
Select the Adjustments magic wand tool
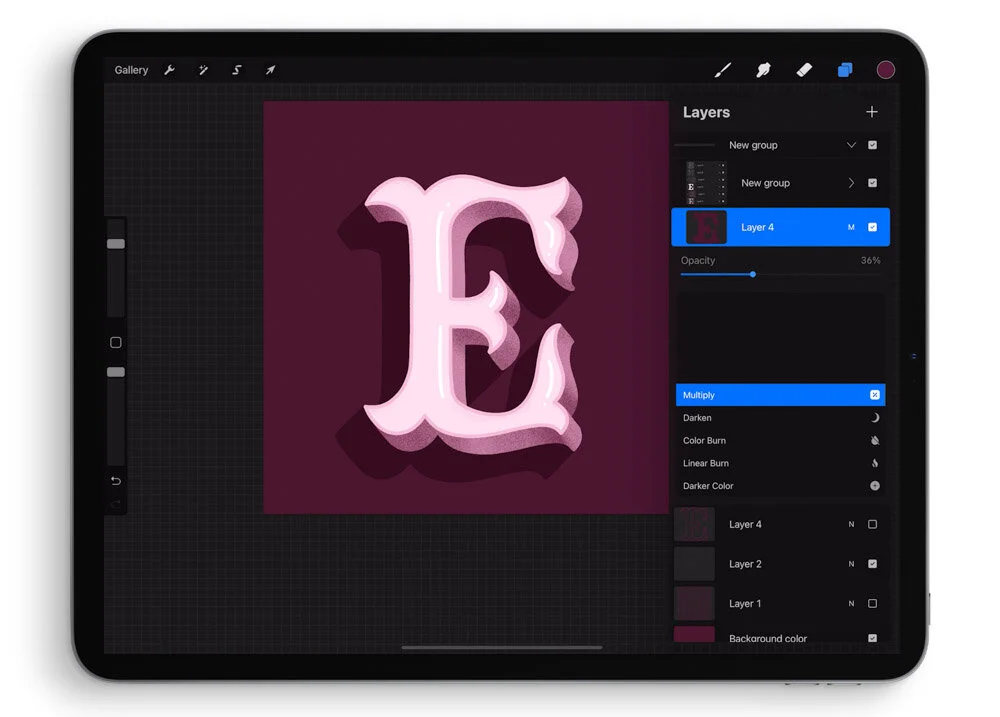point(203,70)
